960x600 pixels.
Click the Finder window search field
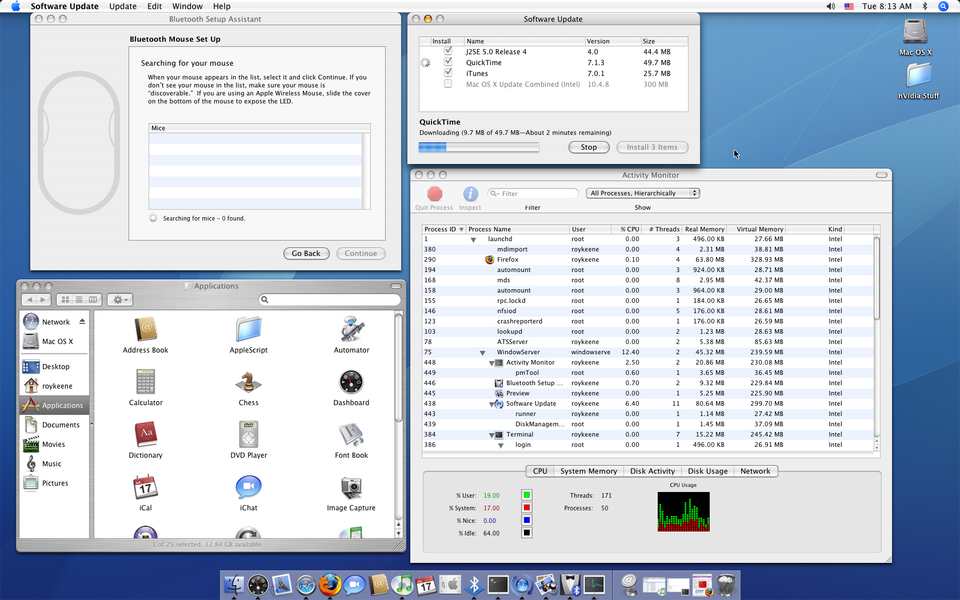pos(330,299)
